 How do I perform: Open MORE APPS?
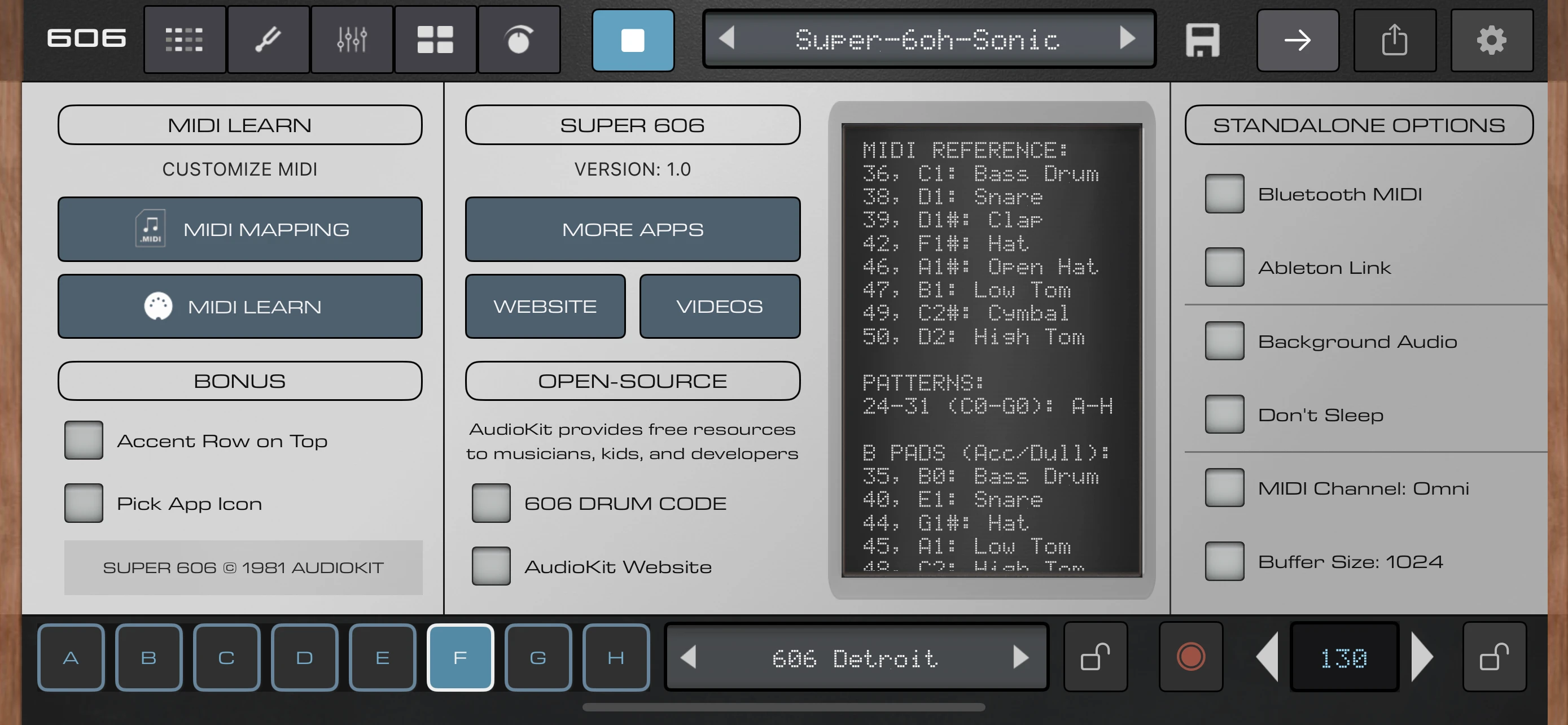click(632, 229)
